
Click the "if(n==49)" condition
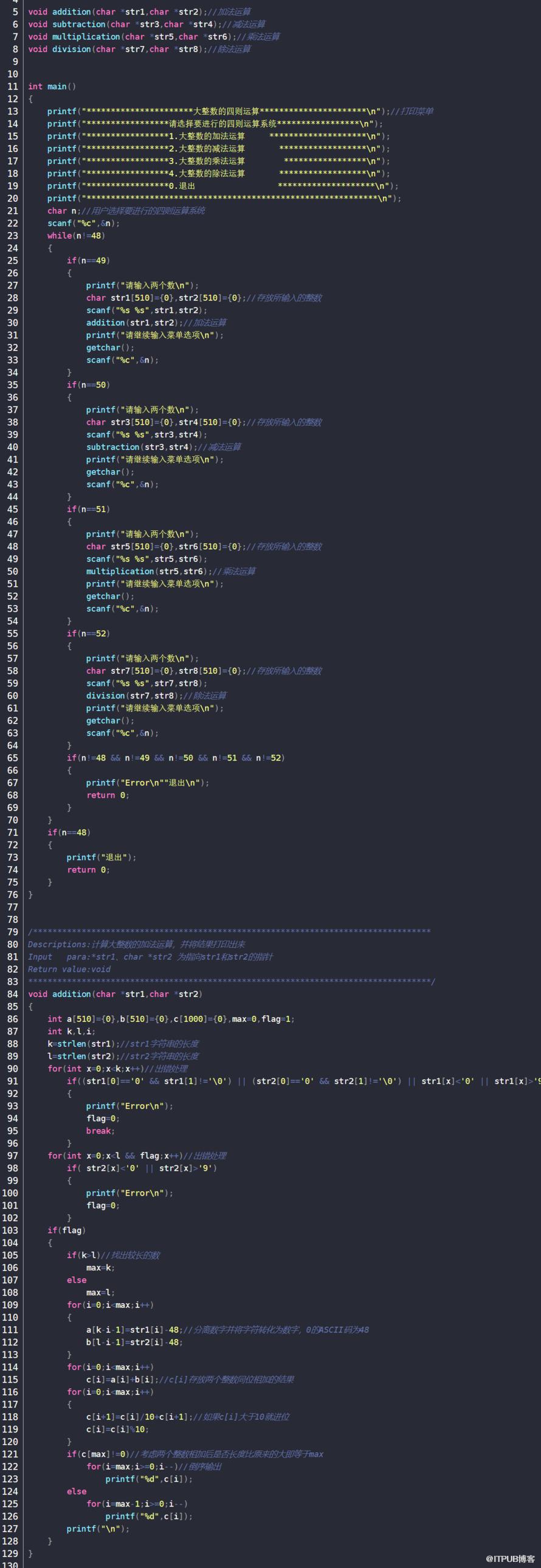click(88, 261)
